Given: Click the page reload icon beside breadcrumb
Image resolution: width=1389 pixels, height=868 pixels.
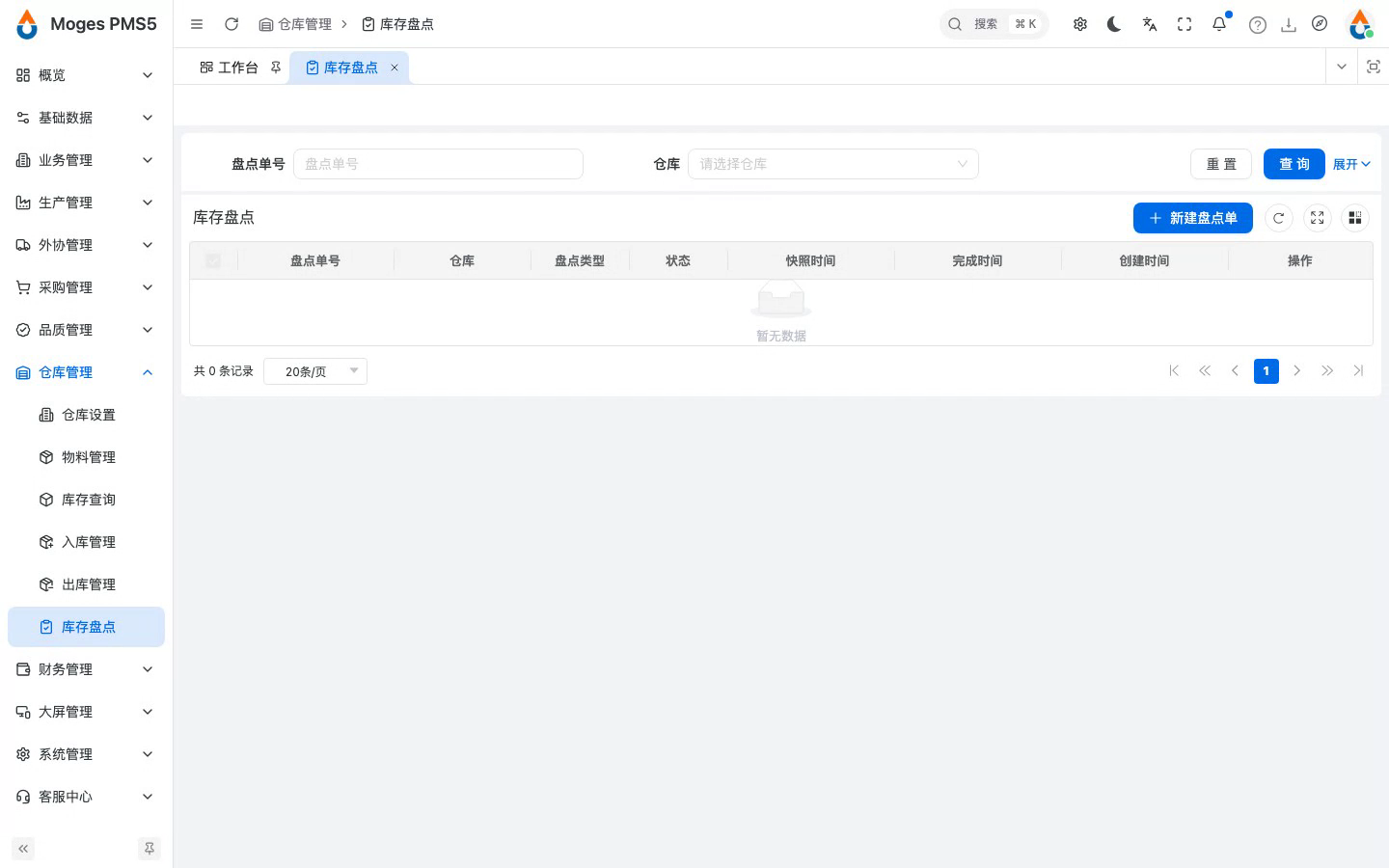Looking at the screenshot, I should point(231,24).
